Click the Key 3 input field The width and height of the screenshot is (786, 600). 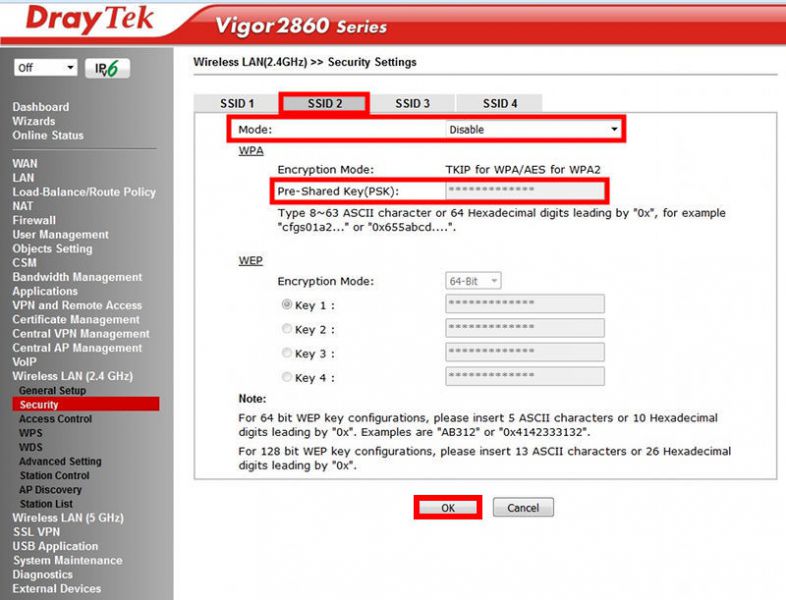[524, 352]
